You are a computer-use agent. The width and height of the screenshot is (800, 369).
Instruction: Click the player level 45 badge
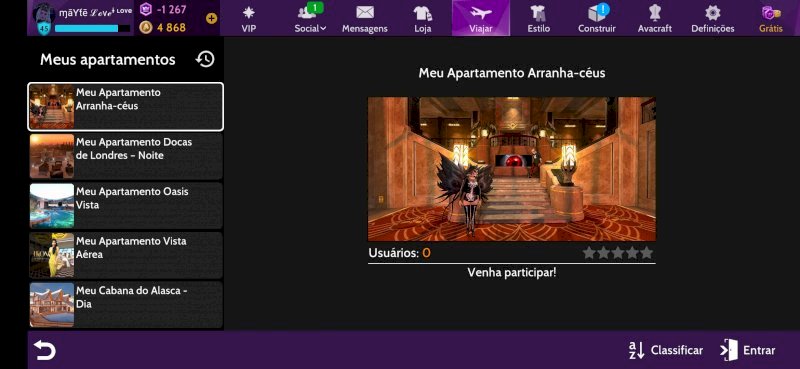[x=44, y=29]
